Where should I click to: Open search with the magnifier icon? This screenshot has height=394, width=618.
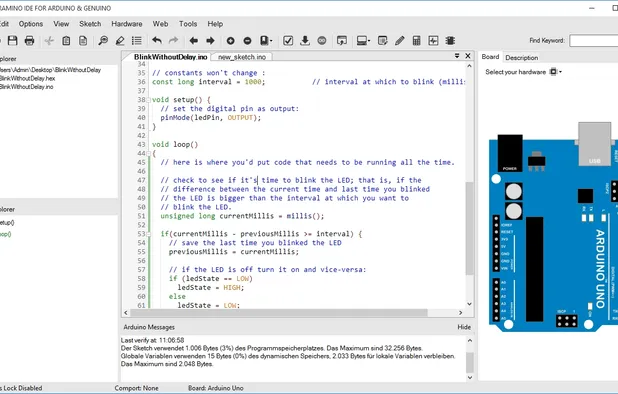tap(103, 41)
